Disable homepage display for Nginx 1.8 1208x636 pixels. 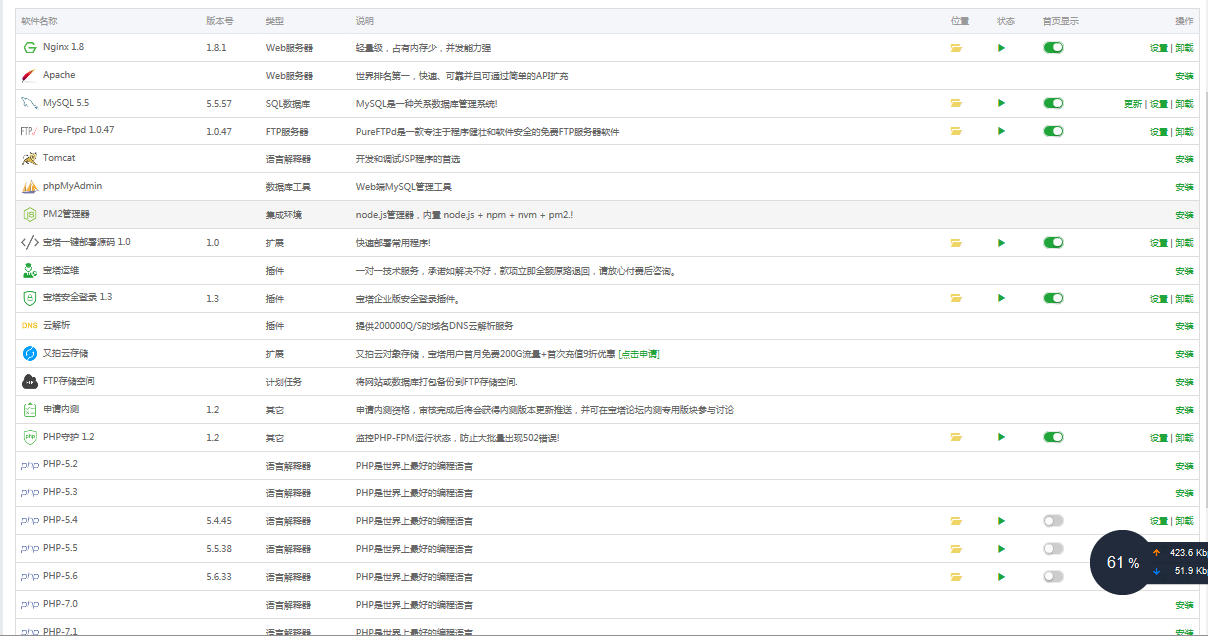1053,47
